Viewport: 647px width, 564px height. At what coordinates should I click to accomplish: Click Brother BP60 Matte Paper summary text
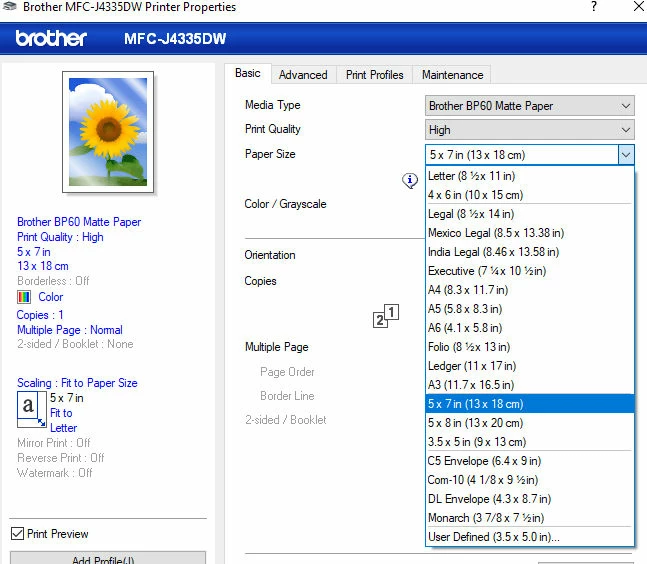coord(79,222)
